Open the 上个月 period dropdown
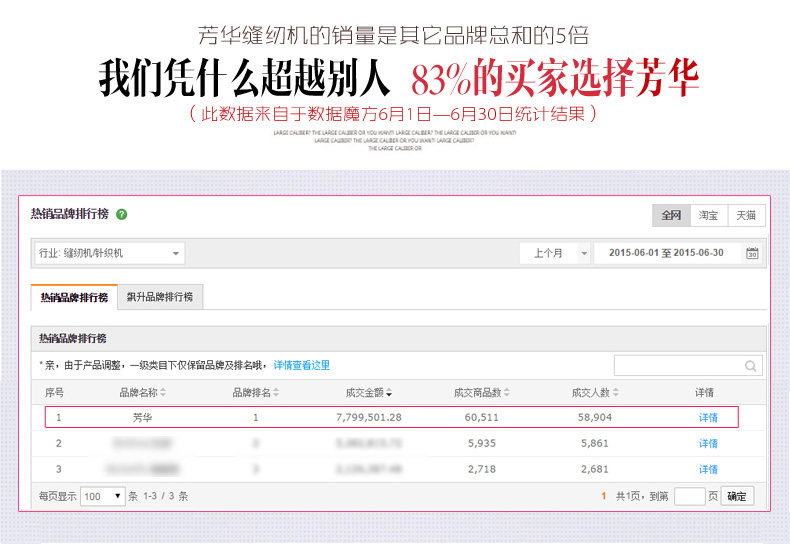Viewport: 790px width, 544px height. pos(555,253)
